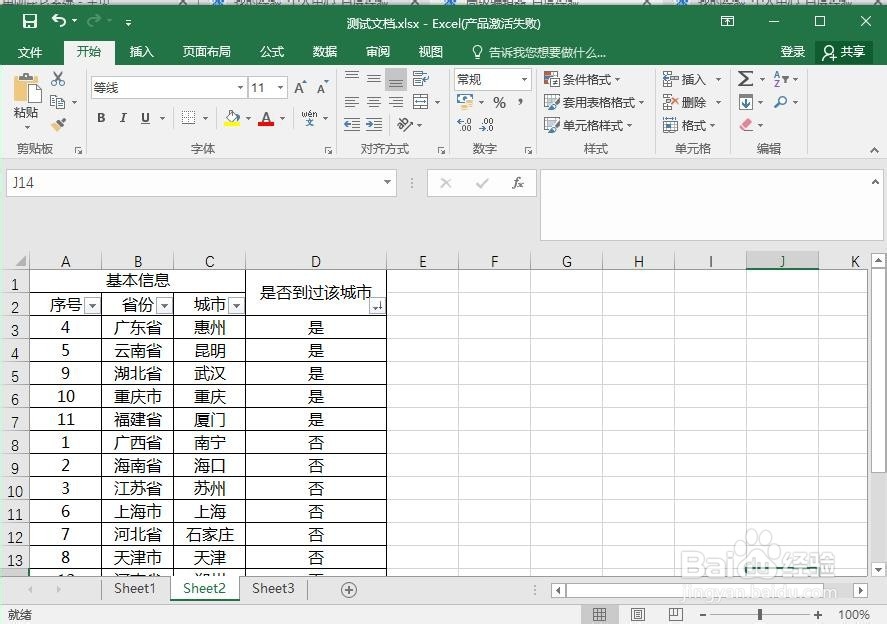The width and height of the screenshot is (887, 624).
Task: Apply percent style to the selection
Action: [497, 101]
